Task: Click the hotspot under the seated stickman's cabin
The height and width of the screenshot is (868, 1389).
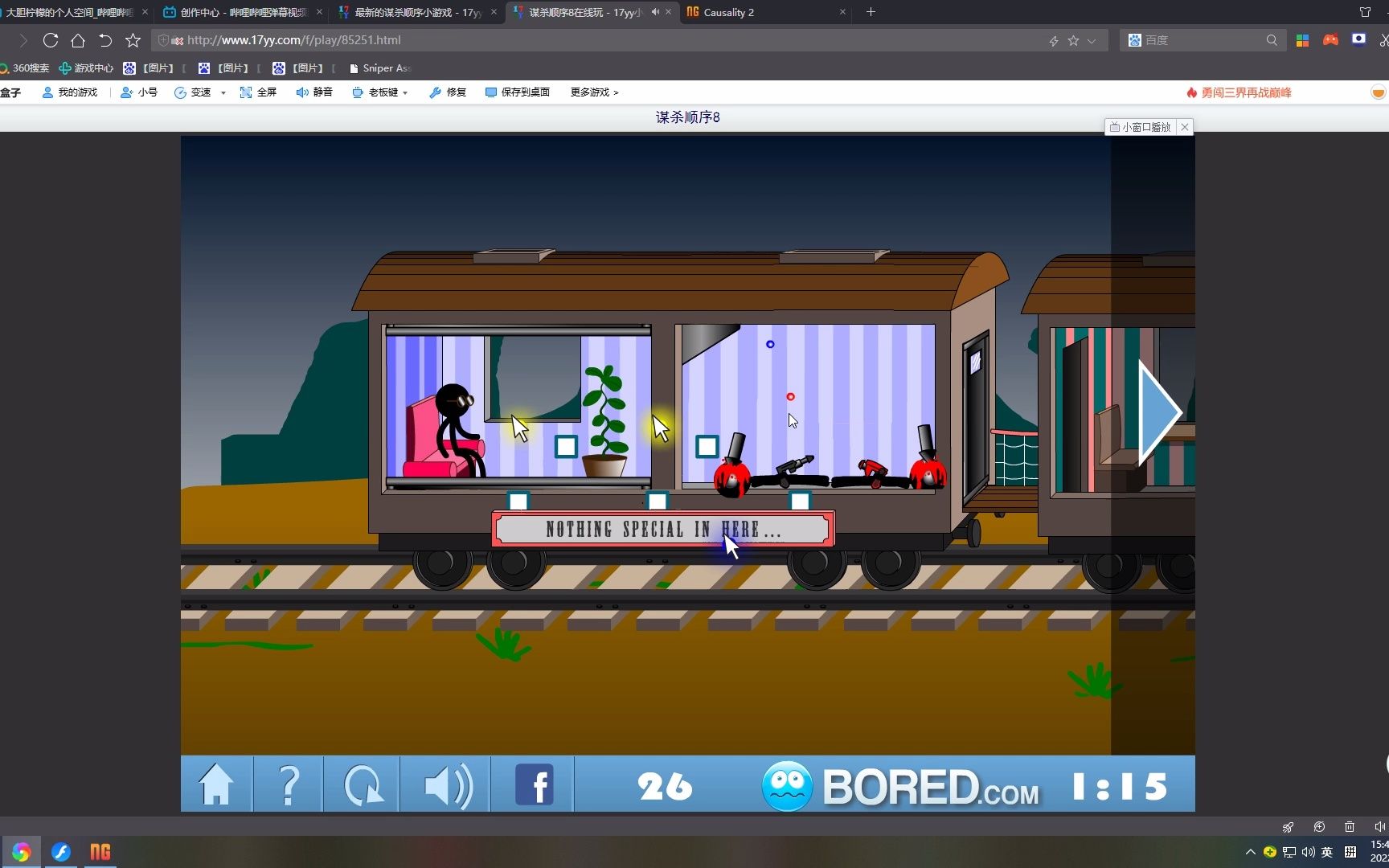Action: point(518,502)
